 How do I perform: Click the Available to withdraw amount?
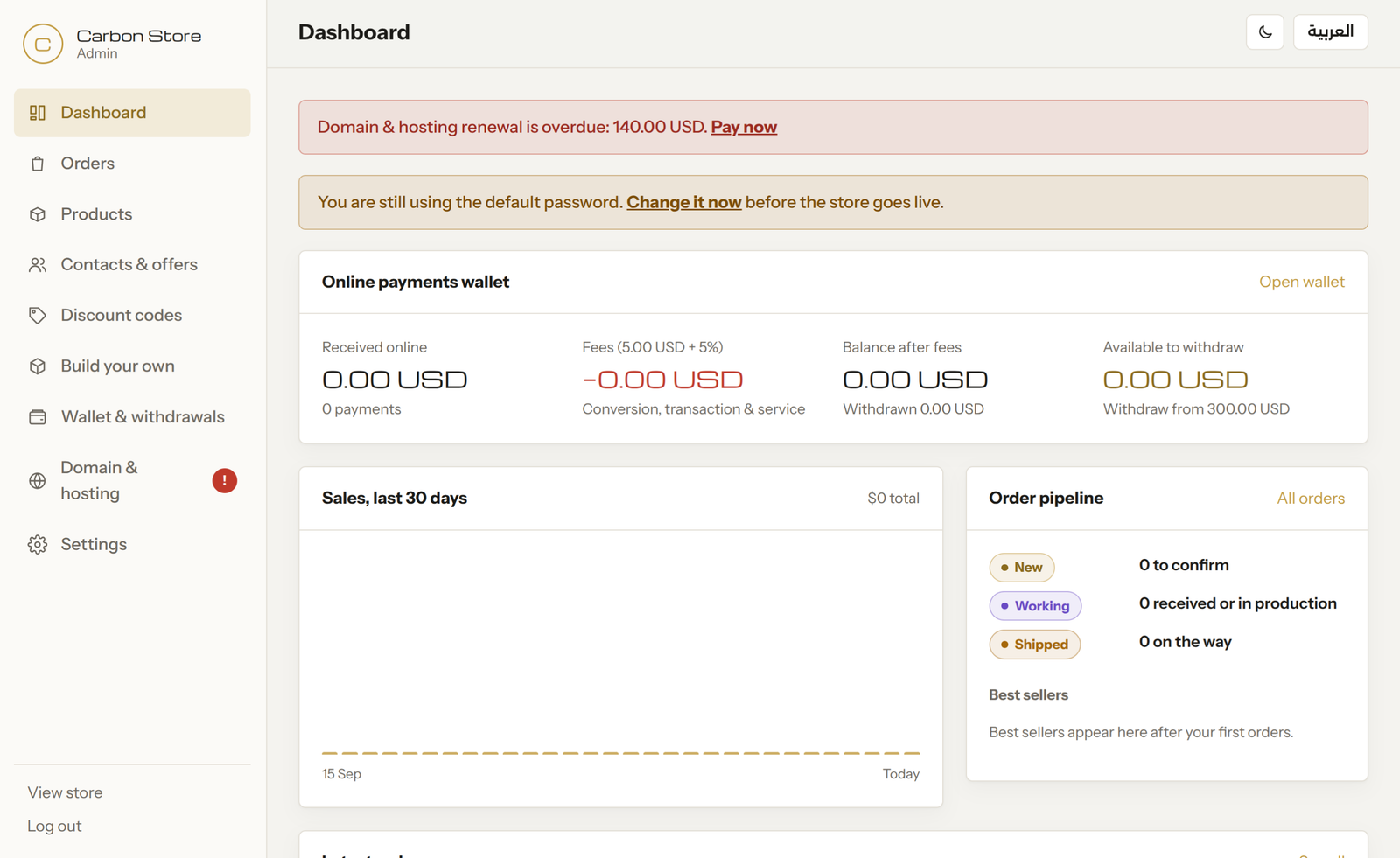point(1175,380)
